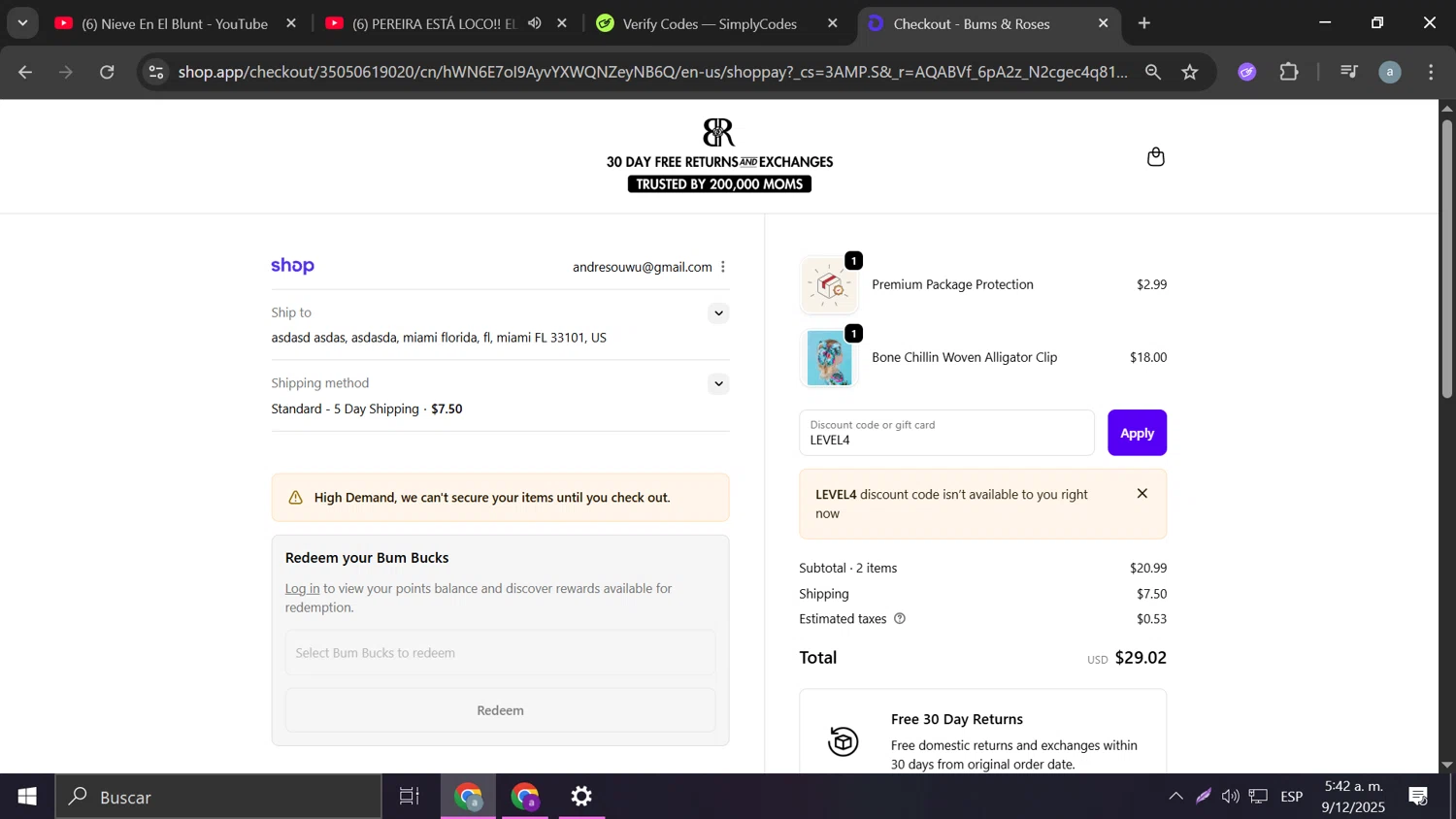
Task: Follow the Log in link for Bum Bucks
Action: 302,588
